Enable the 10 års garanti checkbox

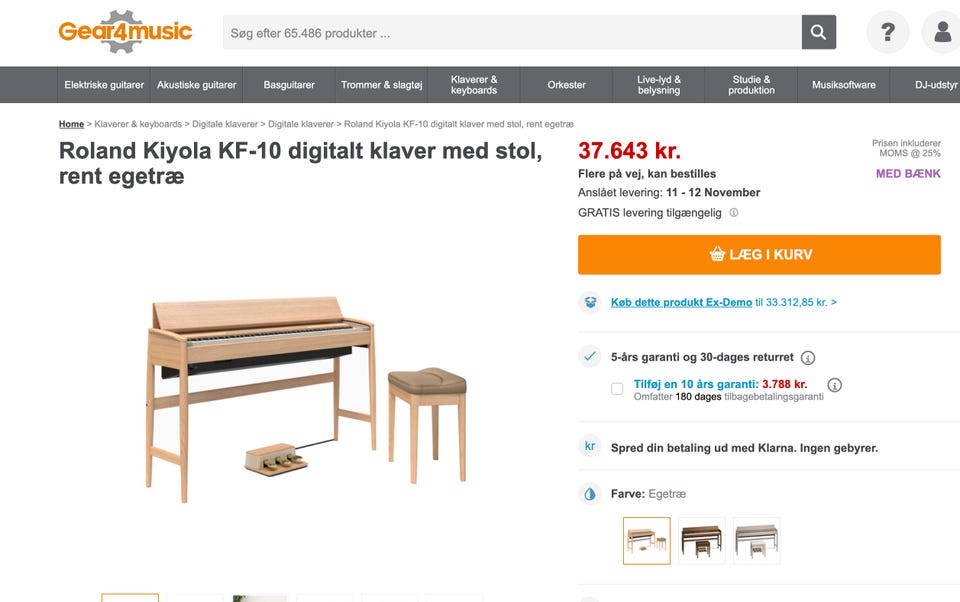pos(617,388)
